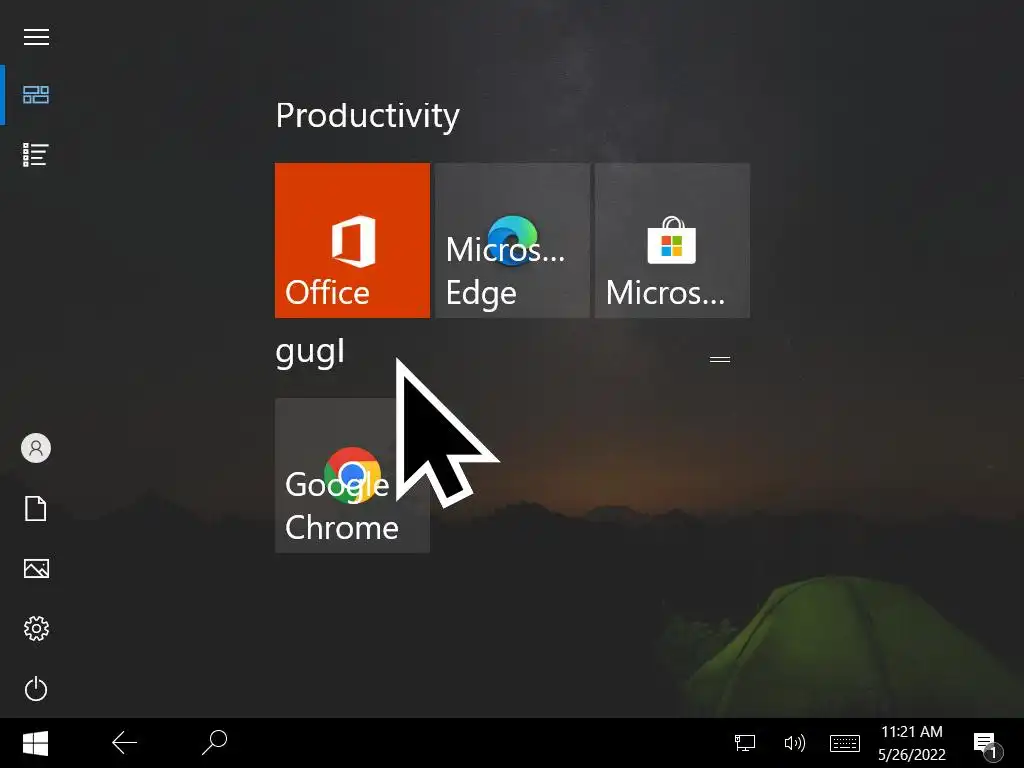Launch the Microsoft Edge tile
The height and width of the screenshot is (768, 1024).
tap(512, 240)
